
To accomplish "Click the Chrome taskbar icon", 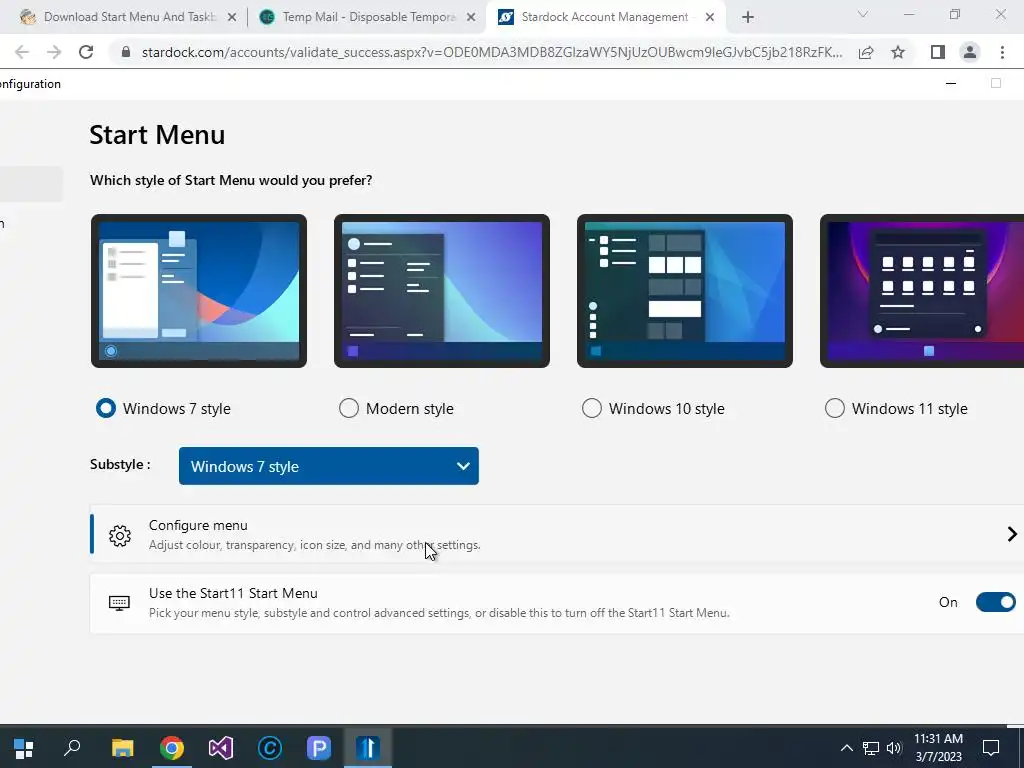I will point(172,748).
